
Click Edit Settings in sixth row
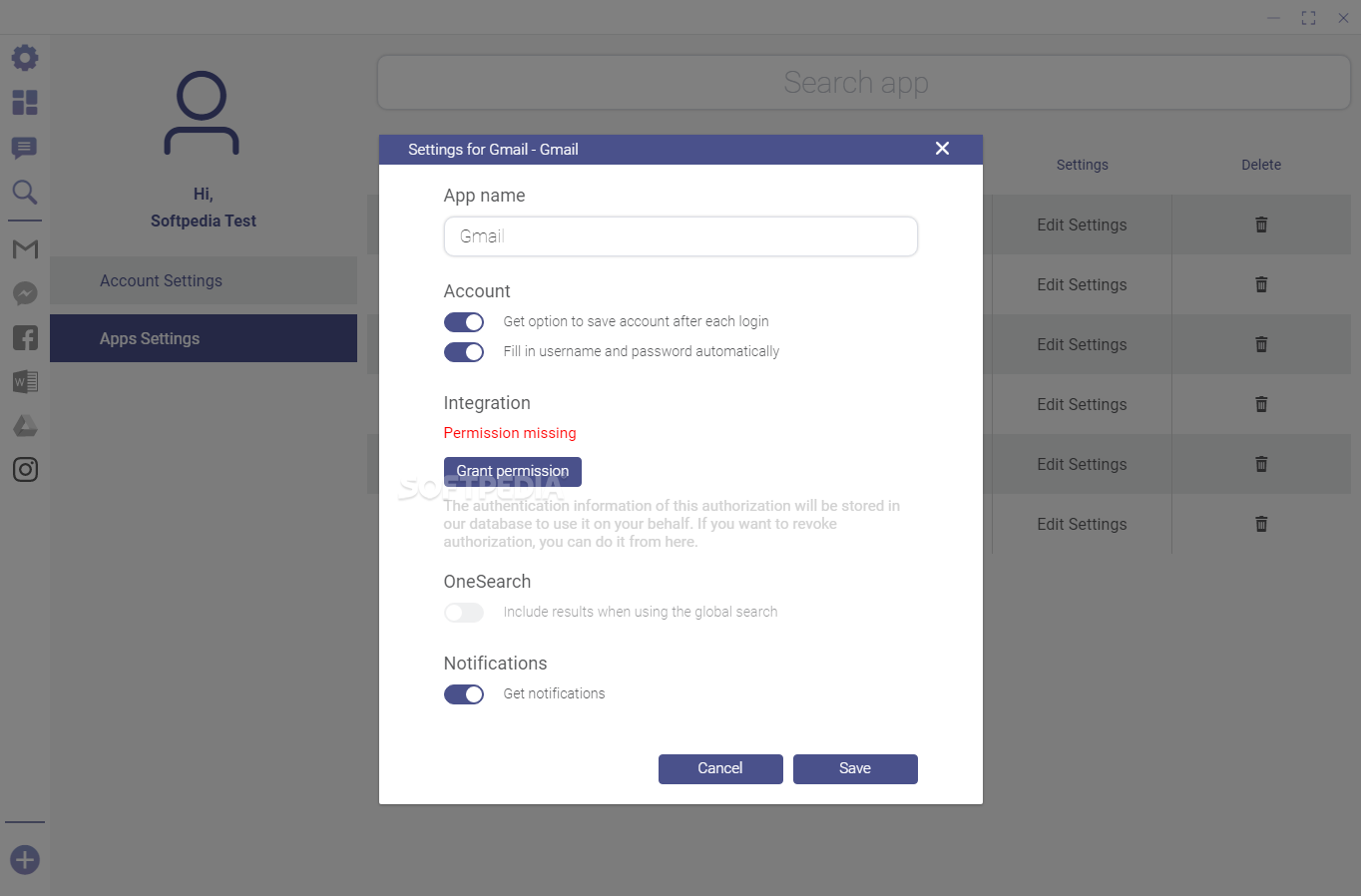[1082, 524]
